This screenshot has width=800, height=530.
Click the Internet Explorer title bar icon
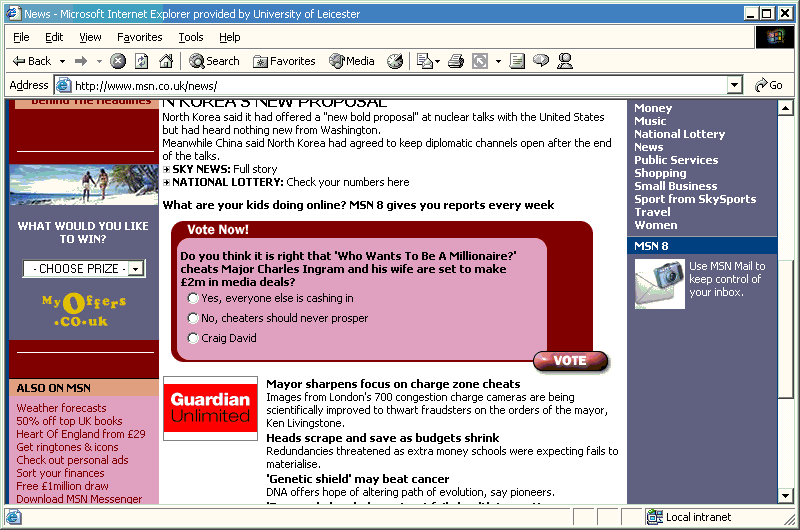click(13, 13)
